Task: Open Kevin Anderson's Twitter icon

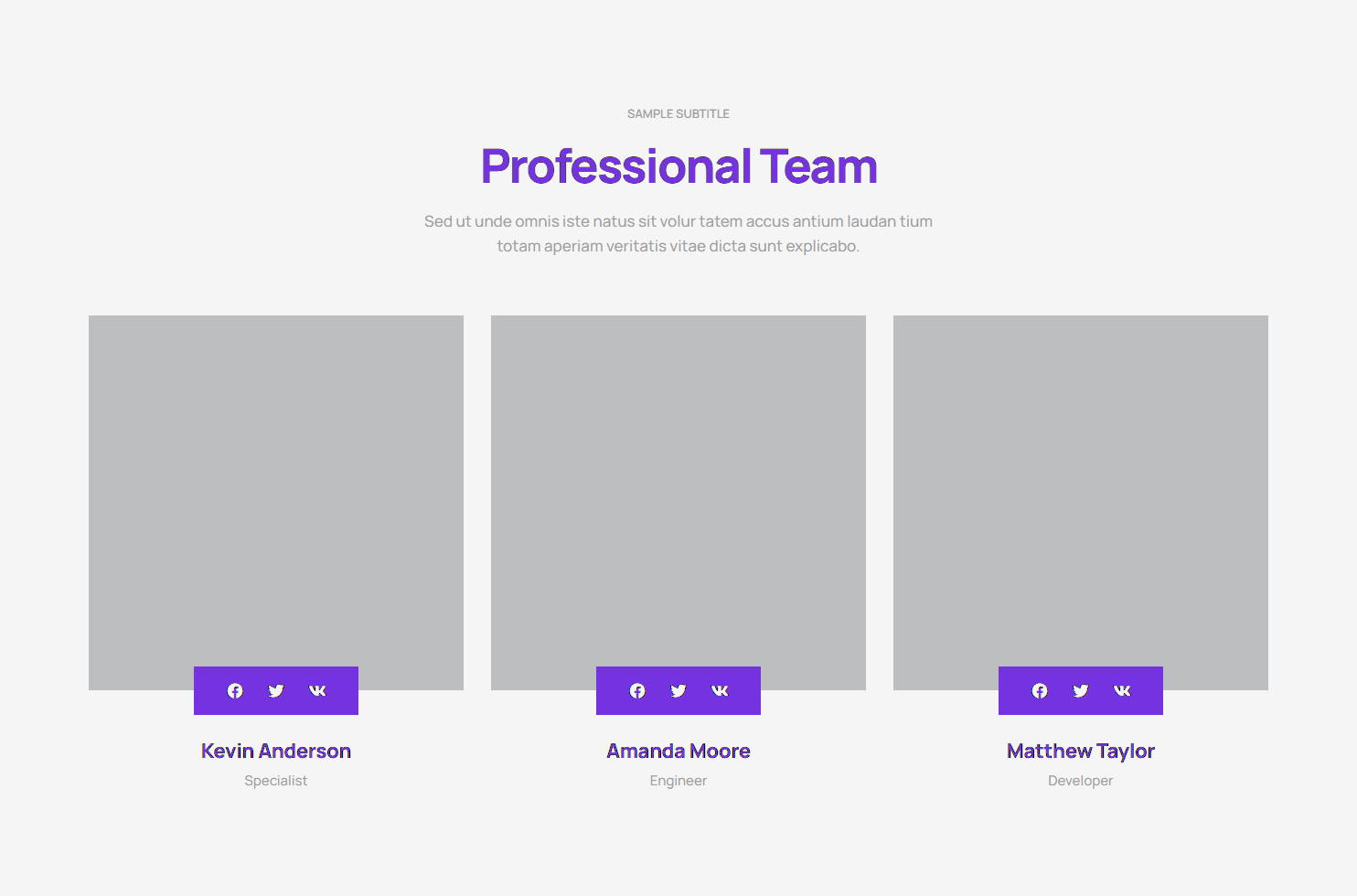Action: click(x=276, y=691)
